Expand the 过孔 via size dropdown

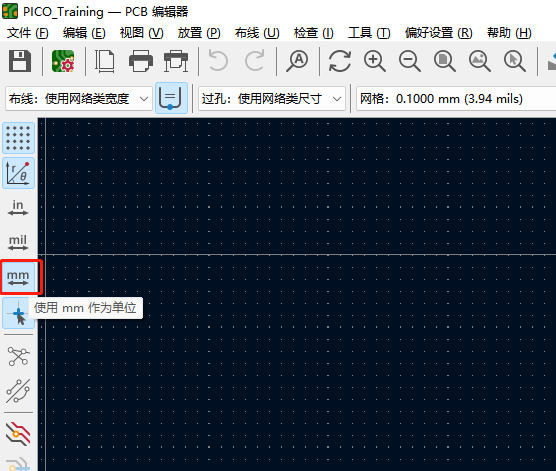(x=272, y=99)
